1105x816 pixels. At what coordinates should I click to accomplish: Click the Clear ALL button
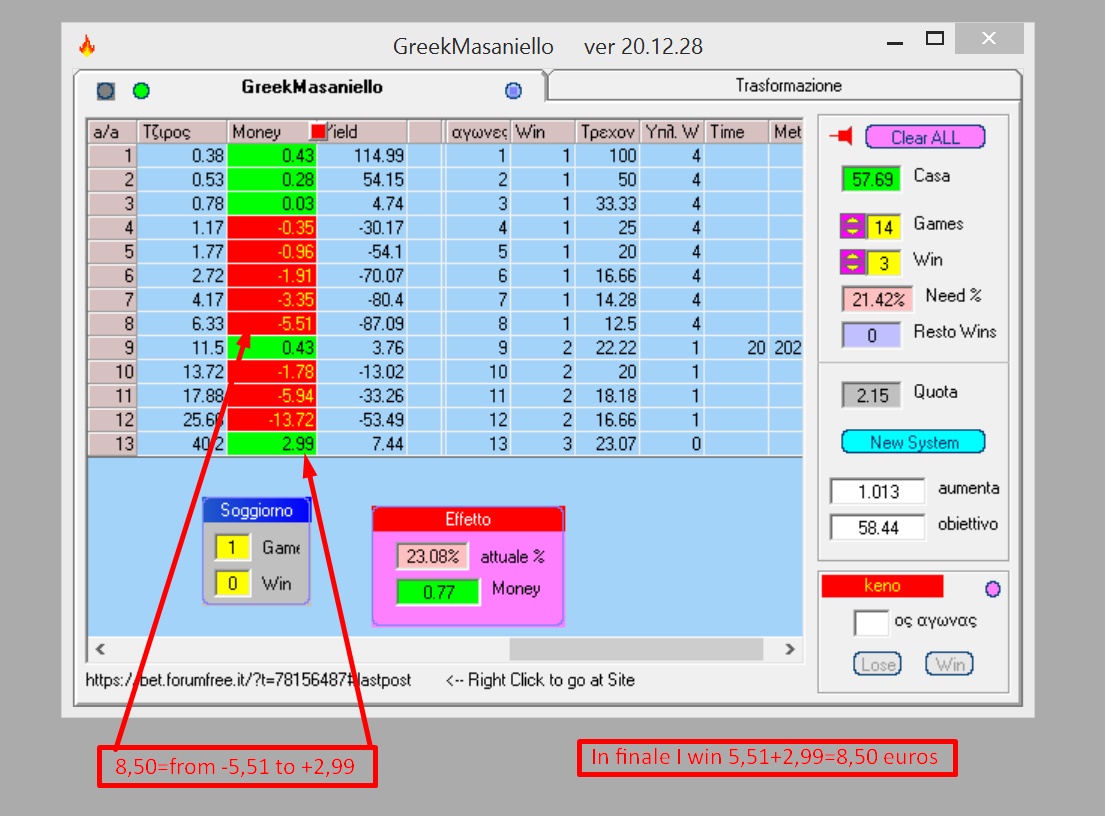point(925,137)
